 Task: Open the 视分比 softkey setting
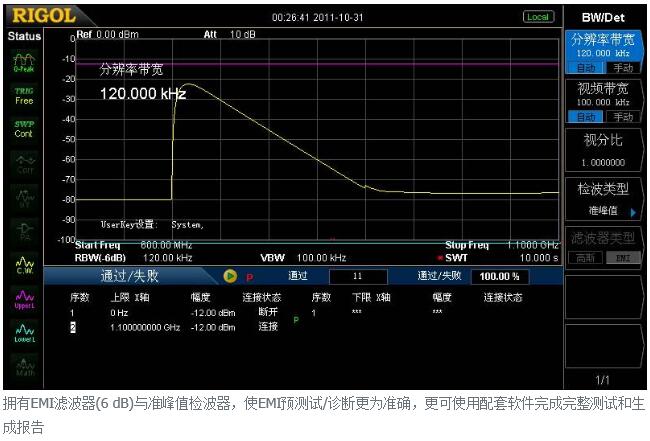(x=603, y=150)
